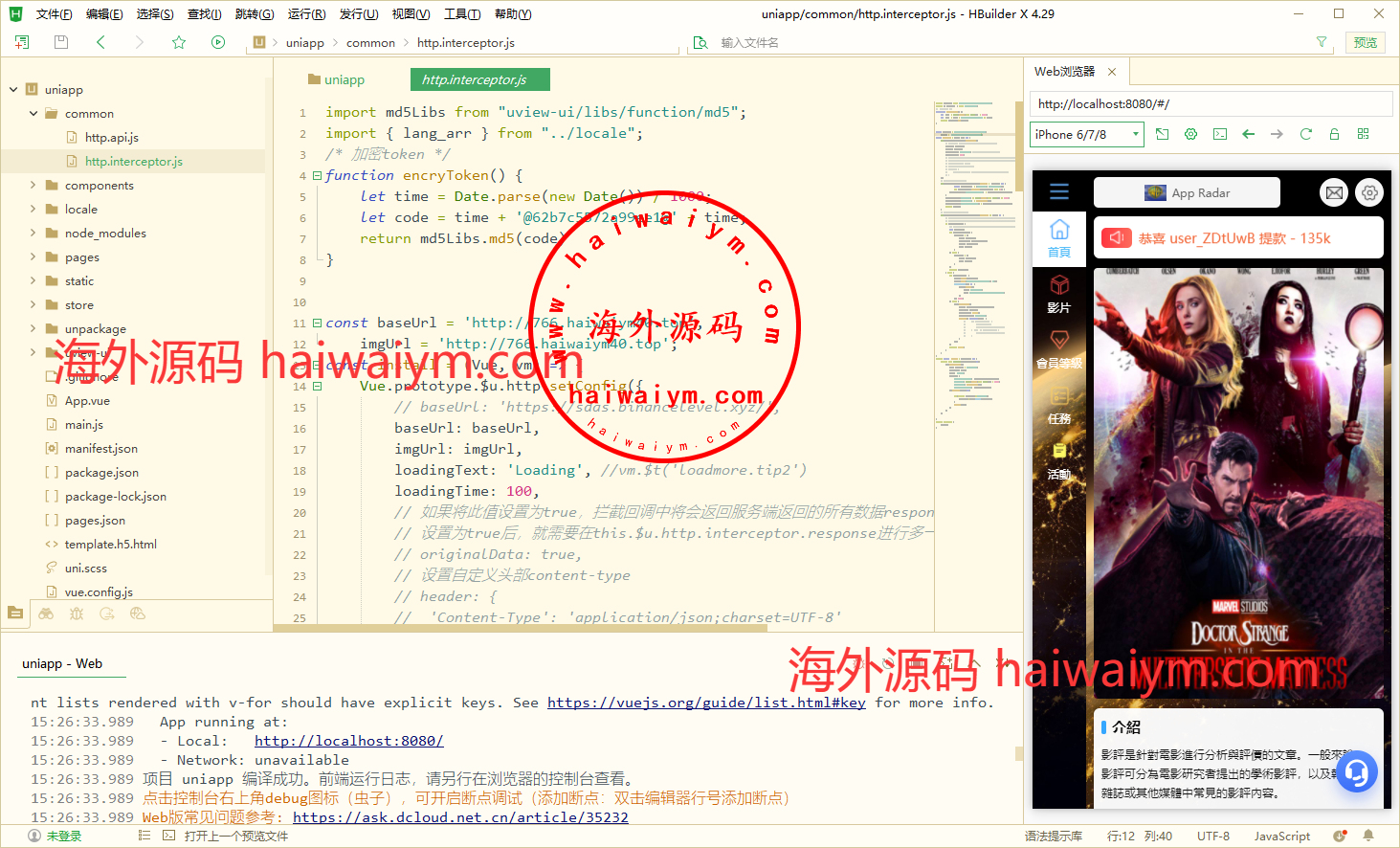
Task: Toggle code fold at line 14
Action: tap(317, 386)
